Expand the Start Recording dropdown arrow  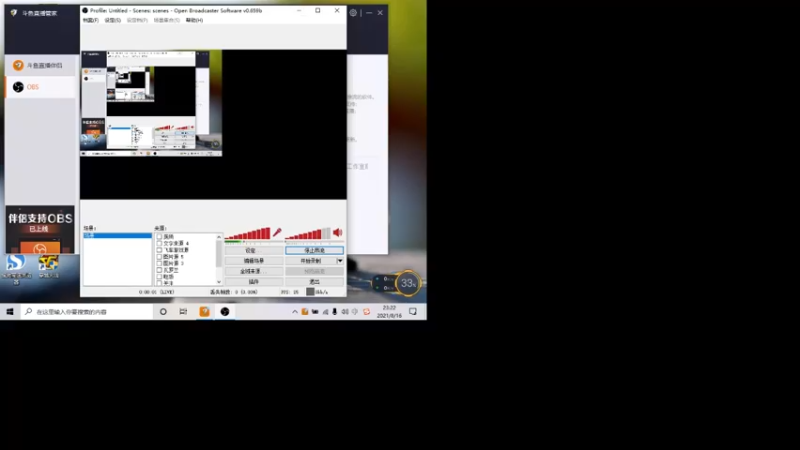point(340,261)
